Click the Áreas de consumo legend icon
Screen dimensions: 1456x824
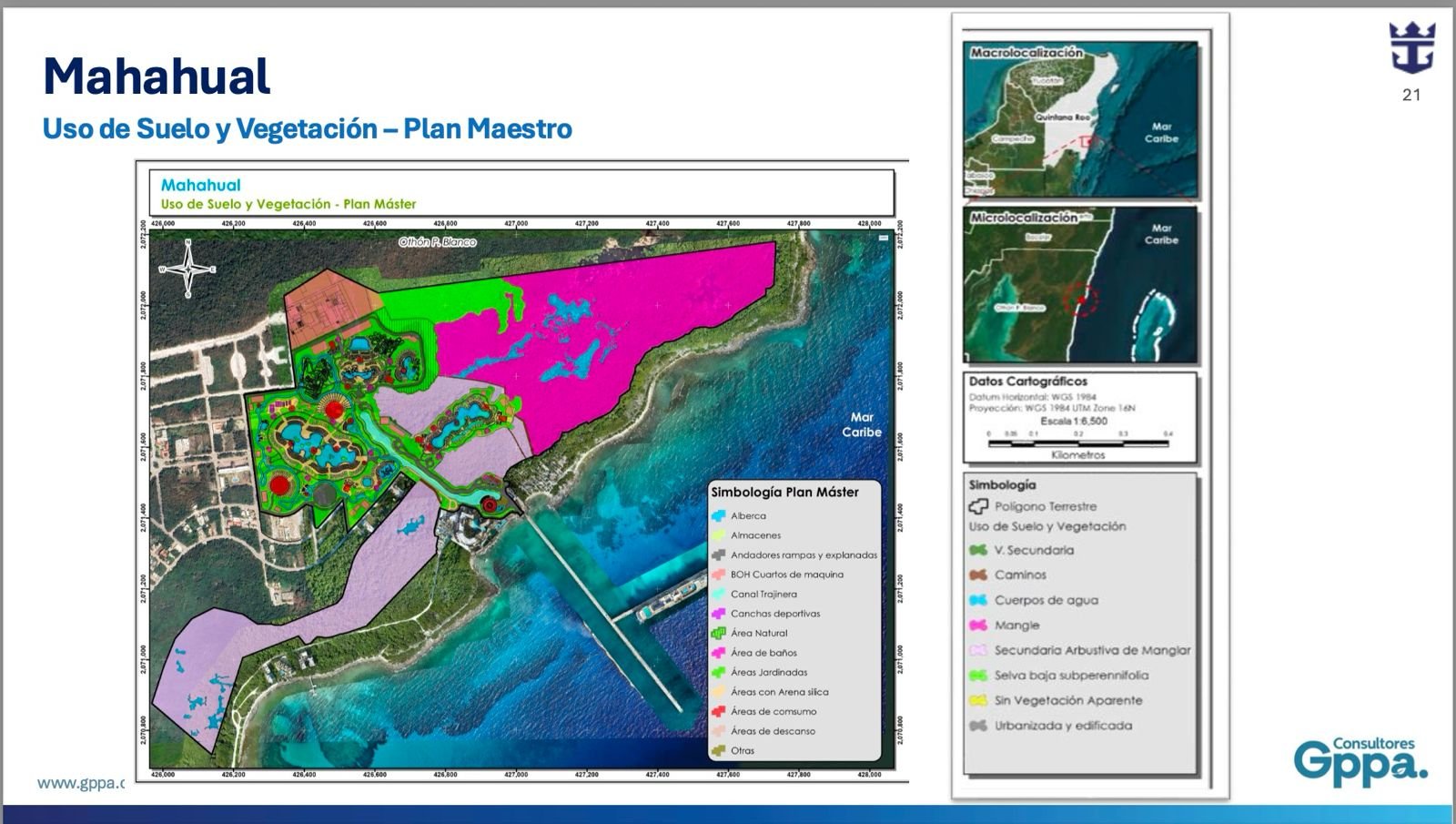[719, 711]
